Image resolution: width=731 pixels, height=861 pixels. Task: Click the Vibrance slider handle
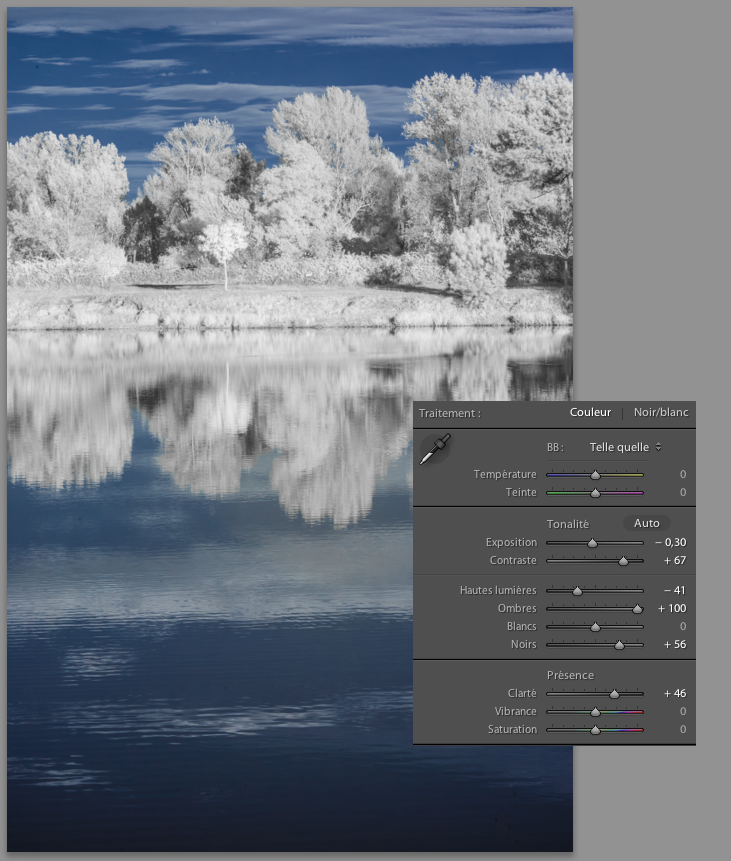pyautogui.click(x=595, y=712)
